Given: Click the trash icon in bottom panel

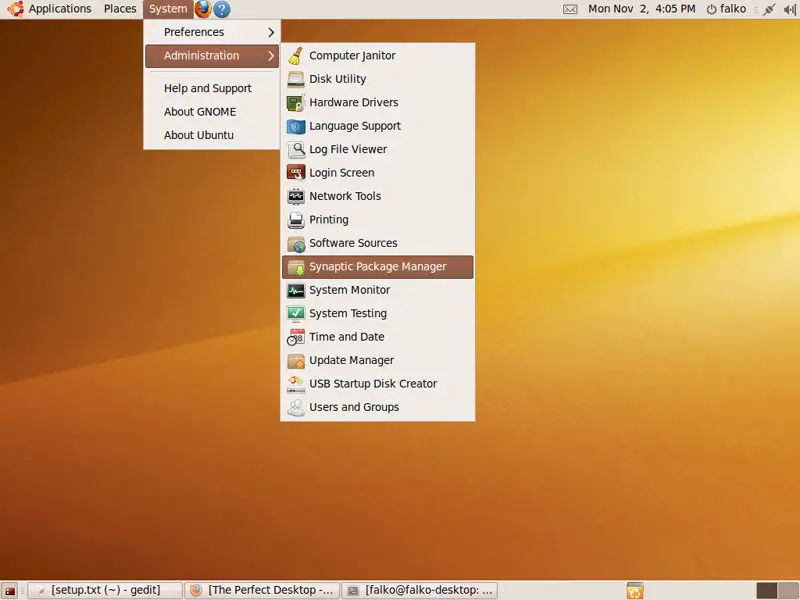Looking at the screenshot, I should pyautogui.click(x=635, y=590).
